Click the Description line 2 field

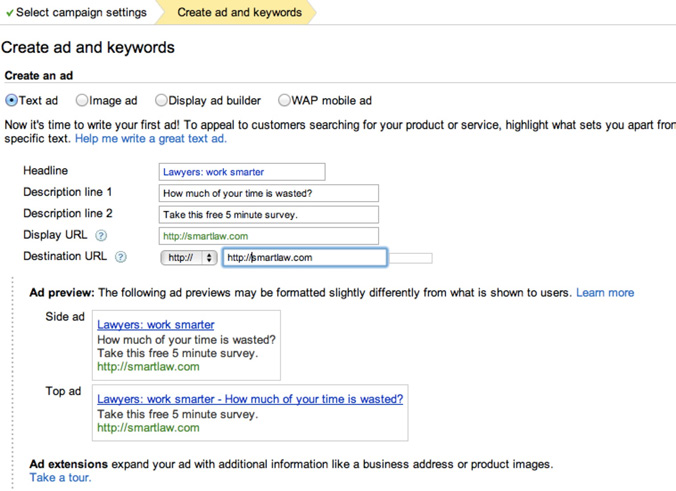point(268,215)
